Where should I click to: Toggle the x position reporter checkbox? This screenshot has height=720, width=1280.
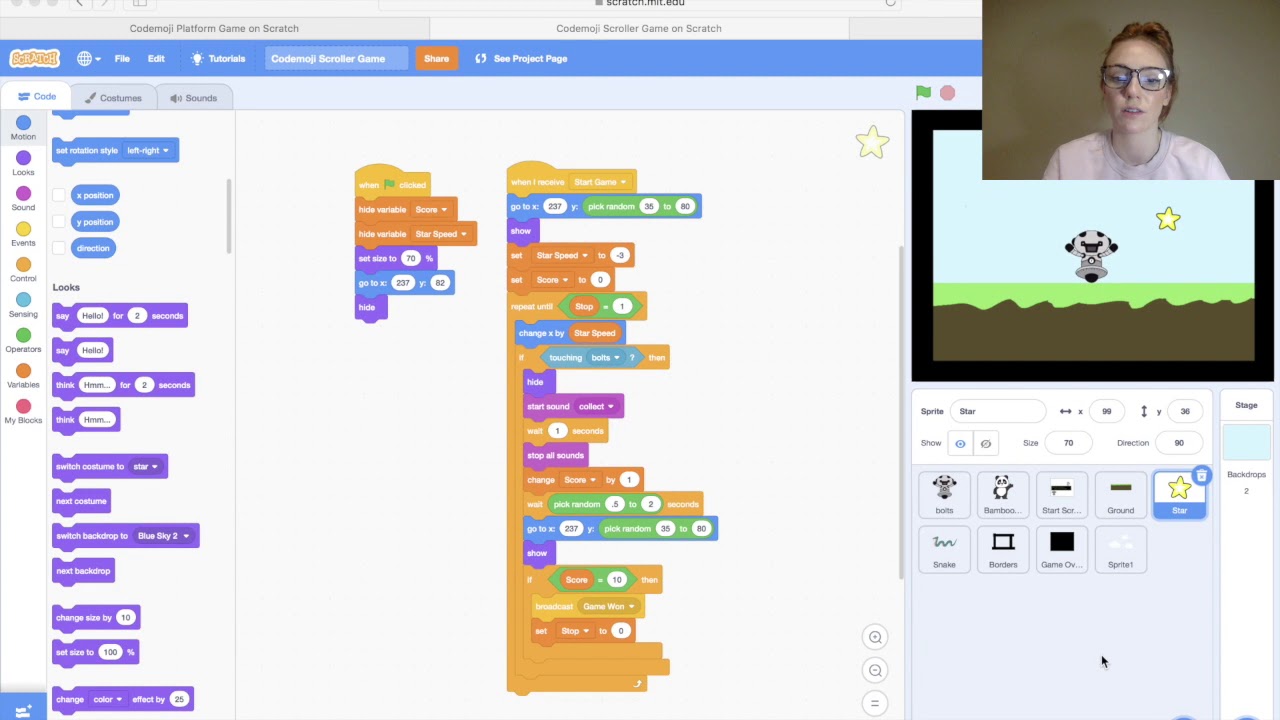[59, 195]
